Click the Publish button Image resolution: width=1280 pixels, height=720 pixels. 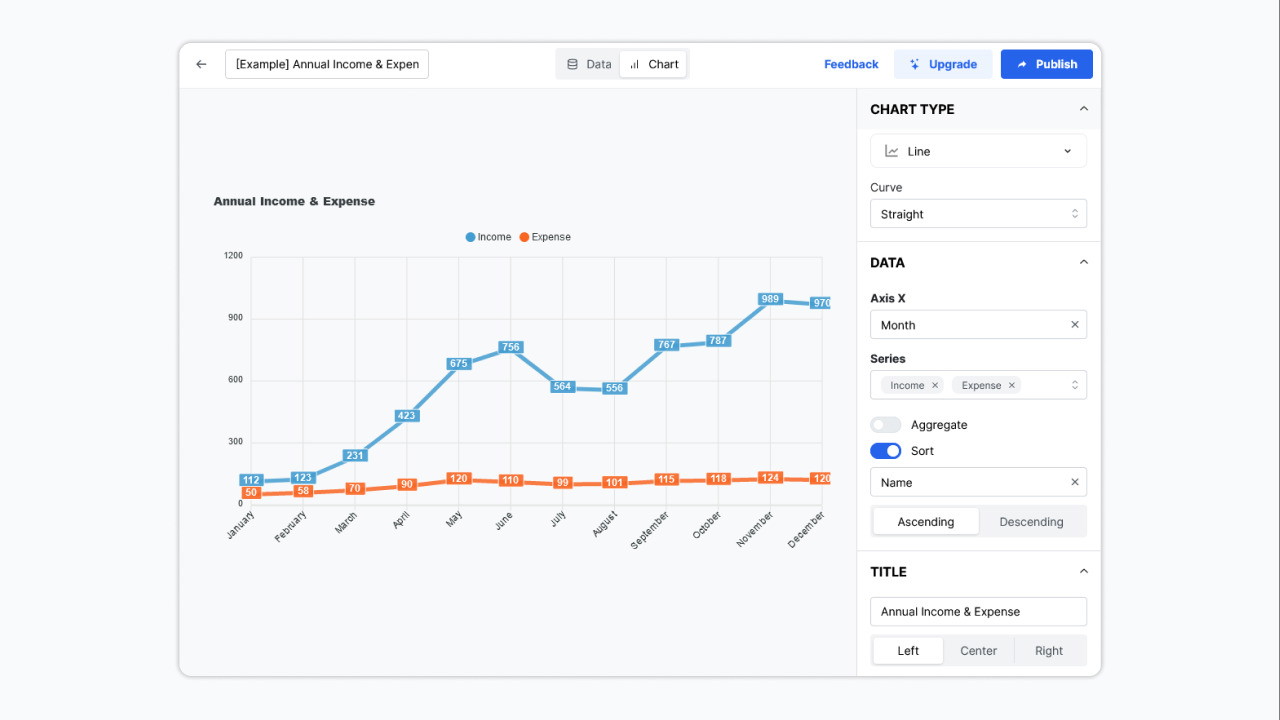1046,64
